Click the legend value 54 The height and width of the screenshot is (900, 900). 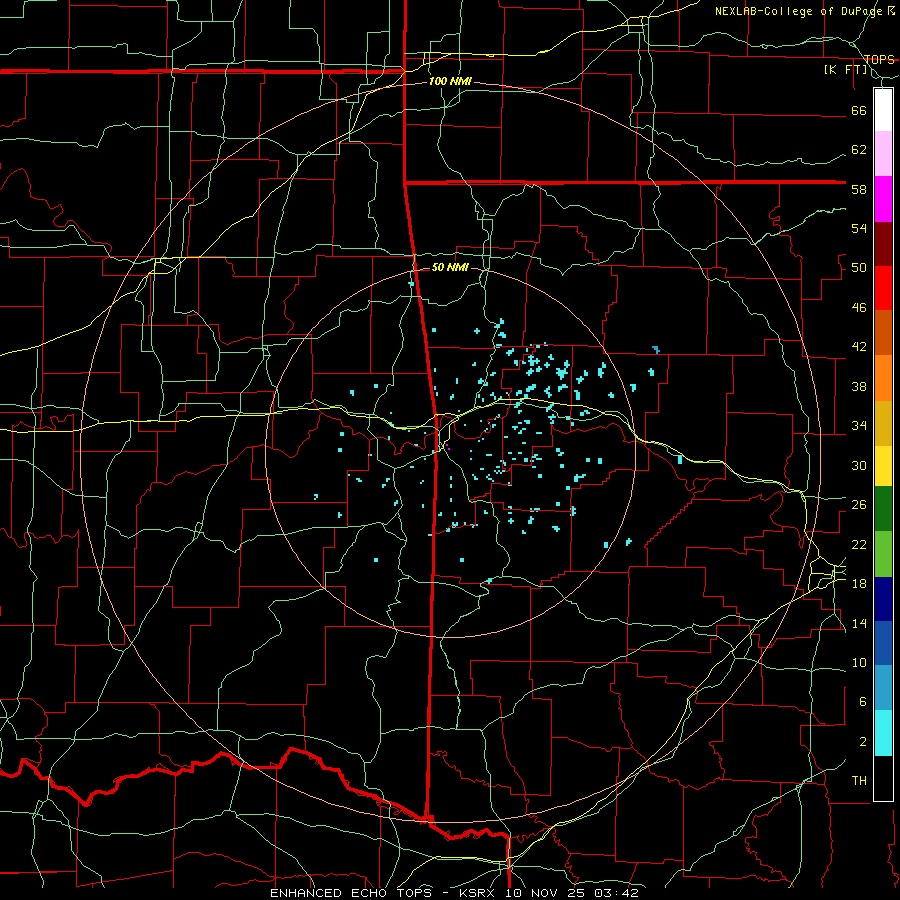click(859, 228)
